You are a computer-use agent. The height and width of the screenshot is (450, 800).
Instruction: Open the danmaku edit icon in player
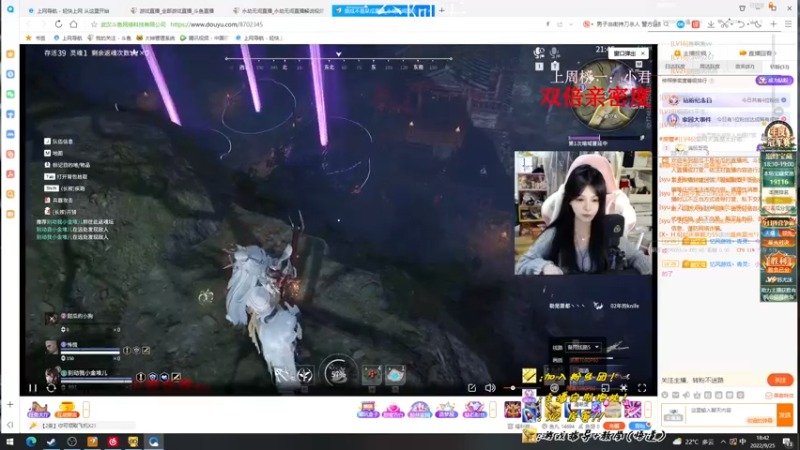click(472, 388)
